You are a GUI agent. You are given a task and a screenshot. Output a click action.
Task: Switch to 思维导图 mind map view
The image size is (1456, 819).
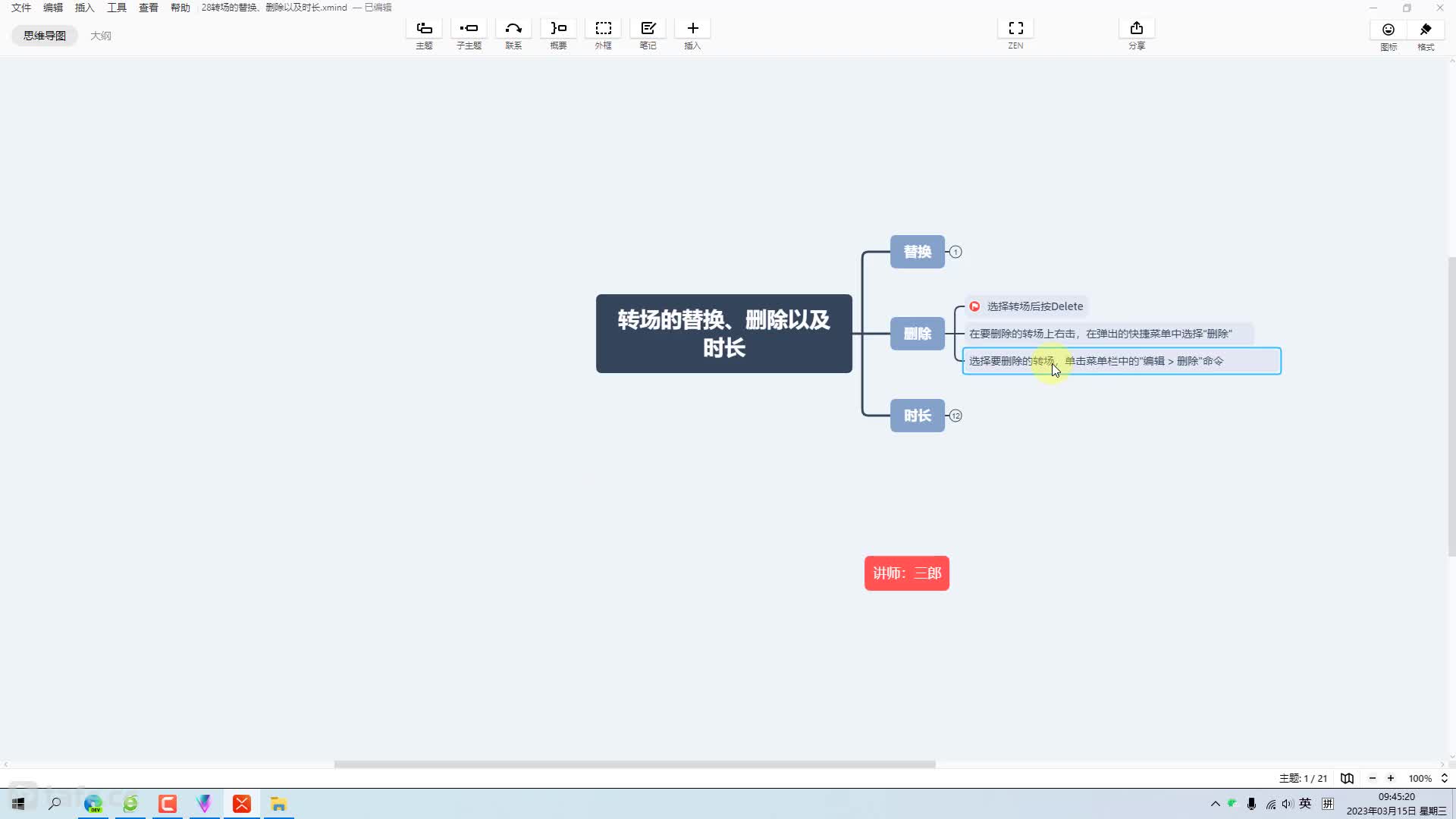coord(45,36)
